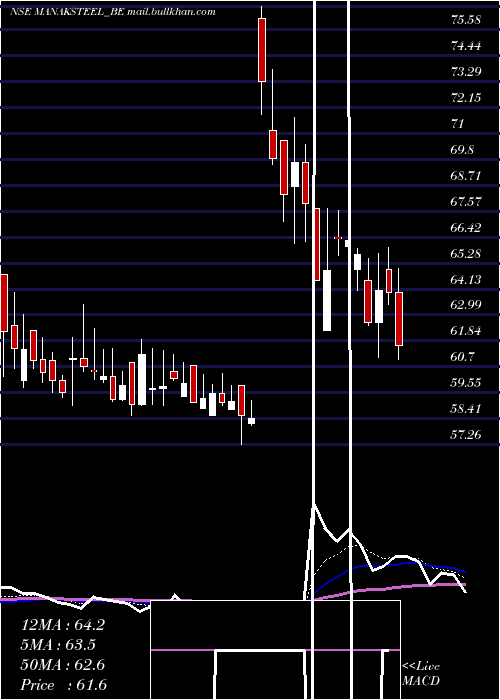Click the 69.8 price axis label
This screenshot has width=500, height=700.
click(462, 149)
